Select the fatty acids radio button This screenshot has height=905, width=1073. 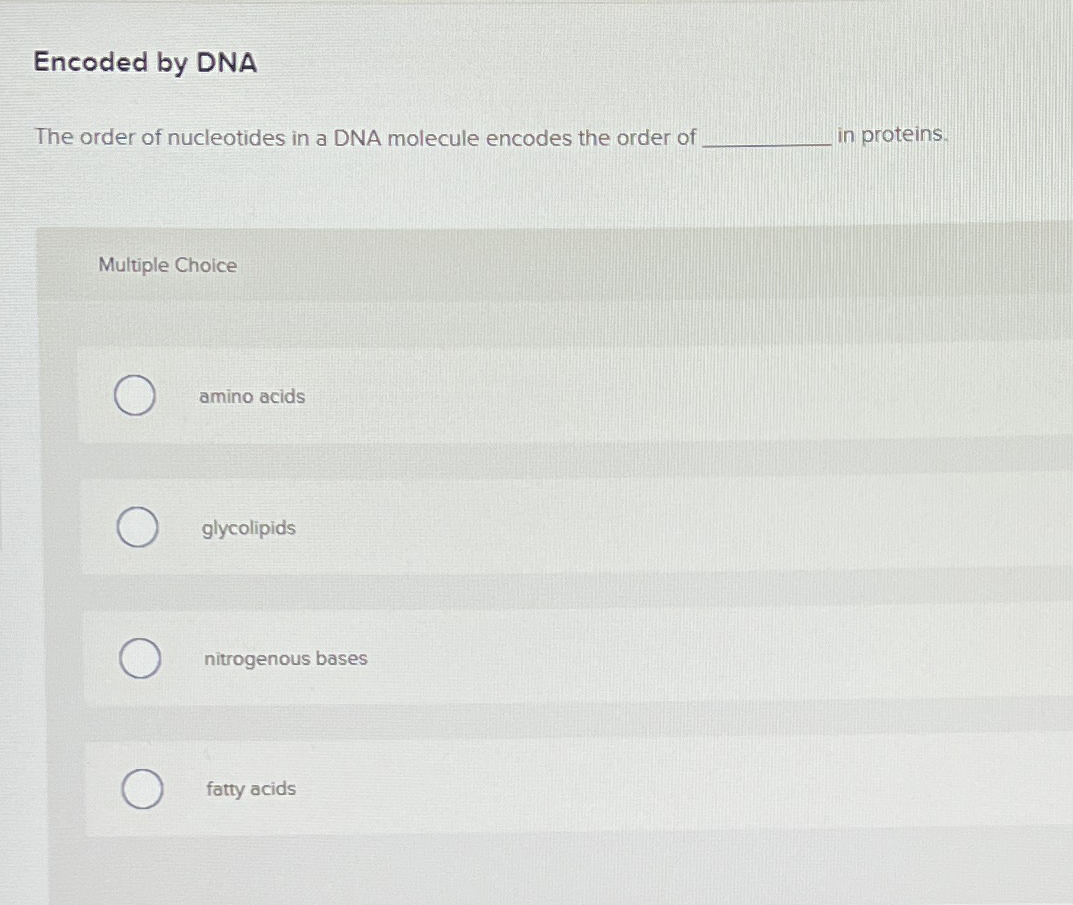tap(141, 789)
